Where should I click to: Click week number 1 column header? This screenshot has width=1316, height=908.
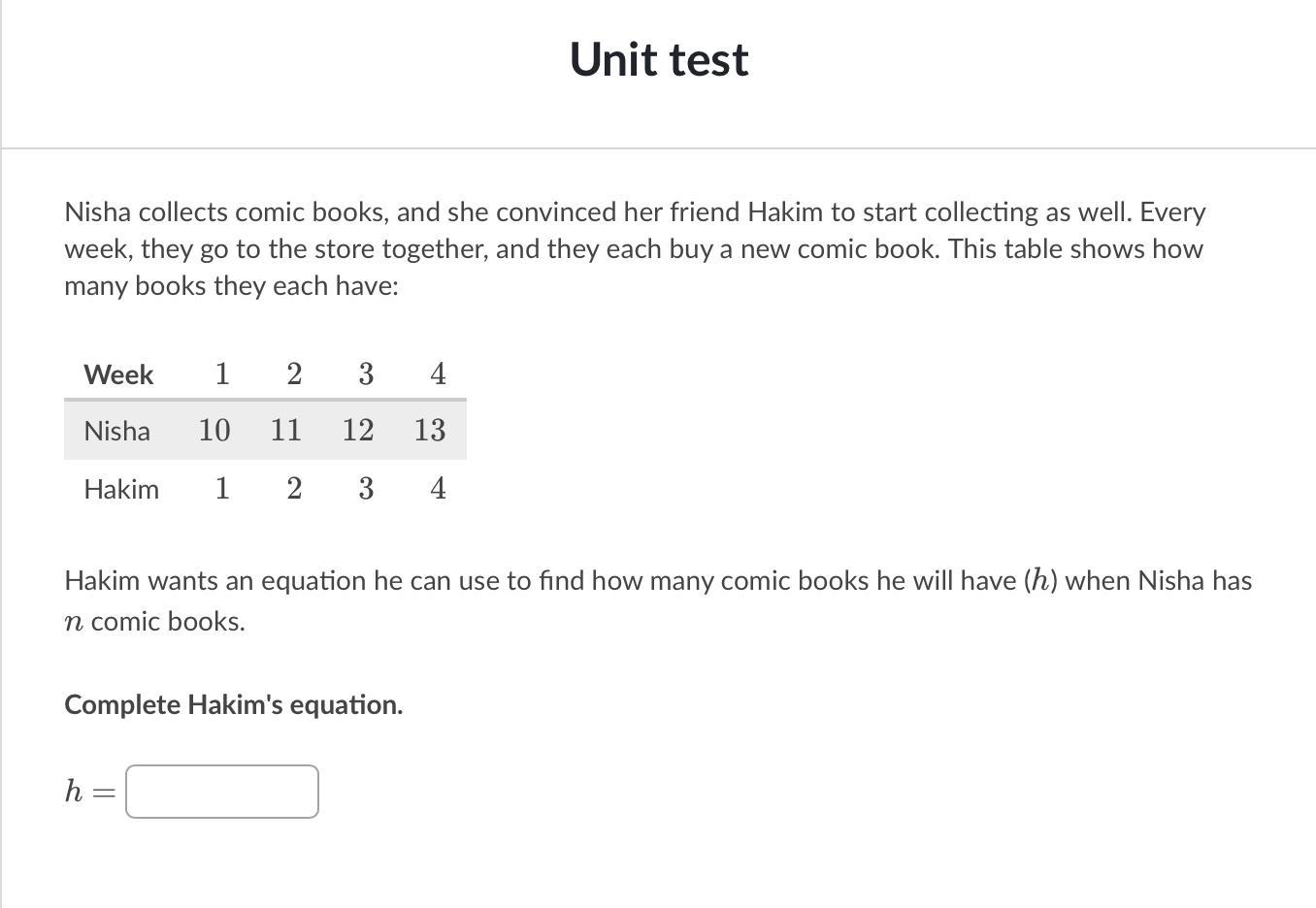coord(222,373)
